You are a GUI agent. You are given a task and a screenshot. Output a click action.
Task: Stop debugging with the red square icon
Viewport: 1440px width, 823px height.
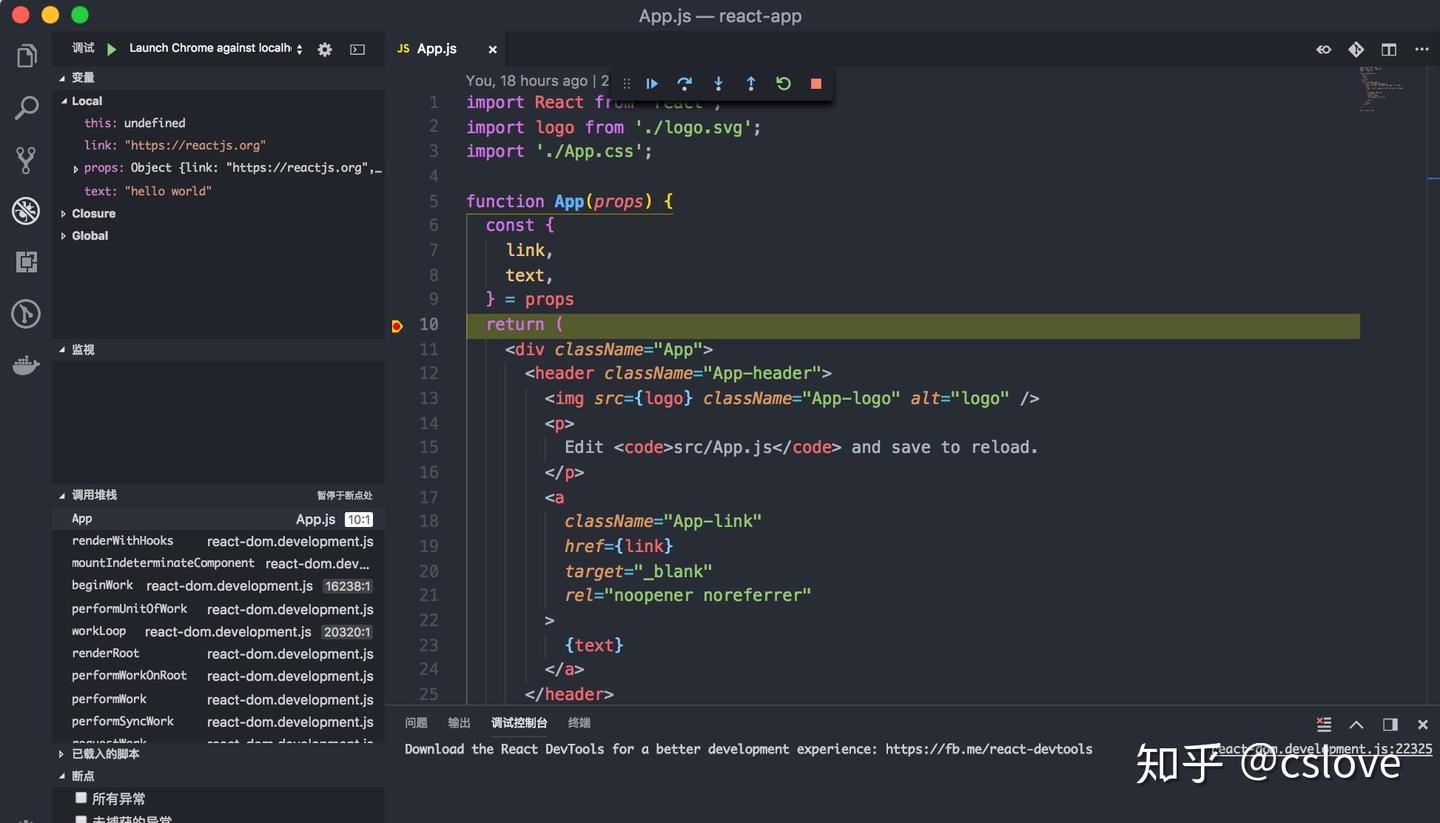coord(816,84)
